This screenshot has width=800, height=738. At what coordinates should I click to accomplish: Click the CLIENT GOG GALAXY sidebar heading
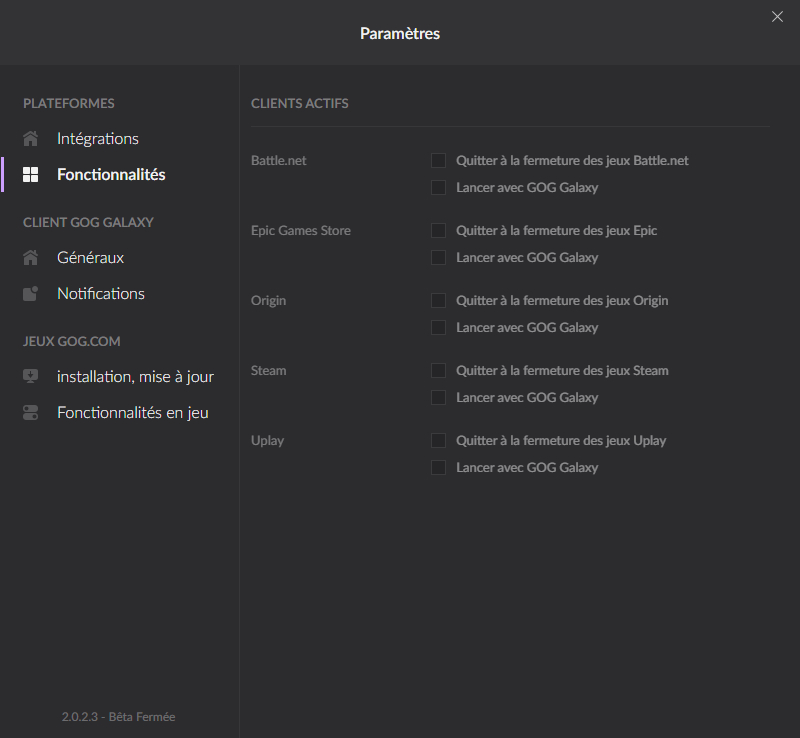pos(88,222)
